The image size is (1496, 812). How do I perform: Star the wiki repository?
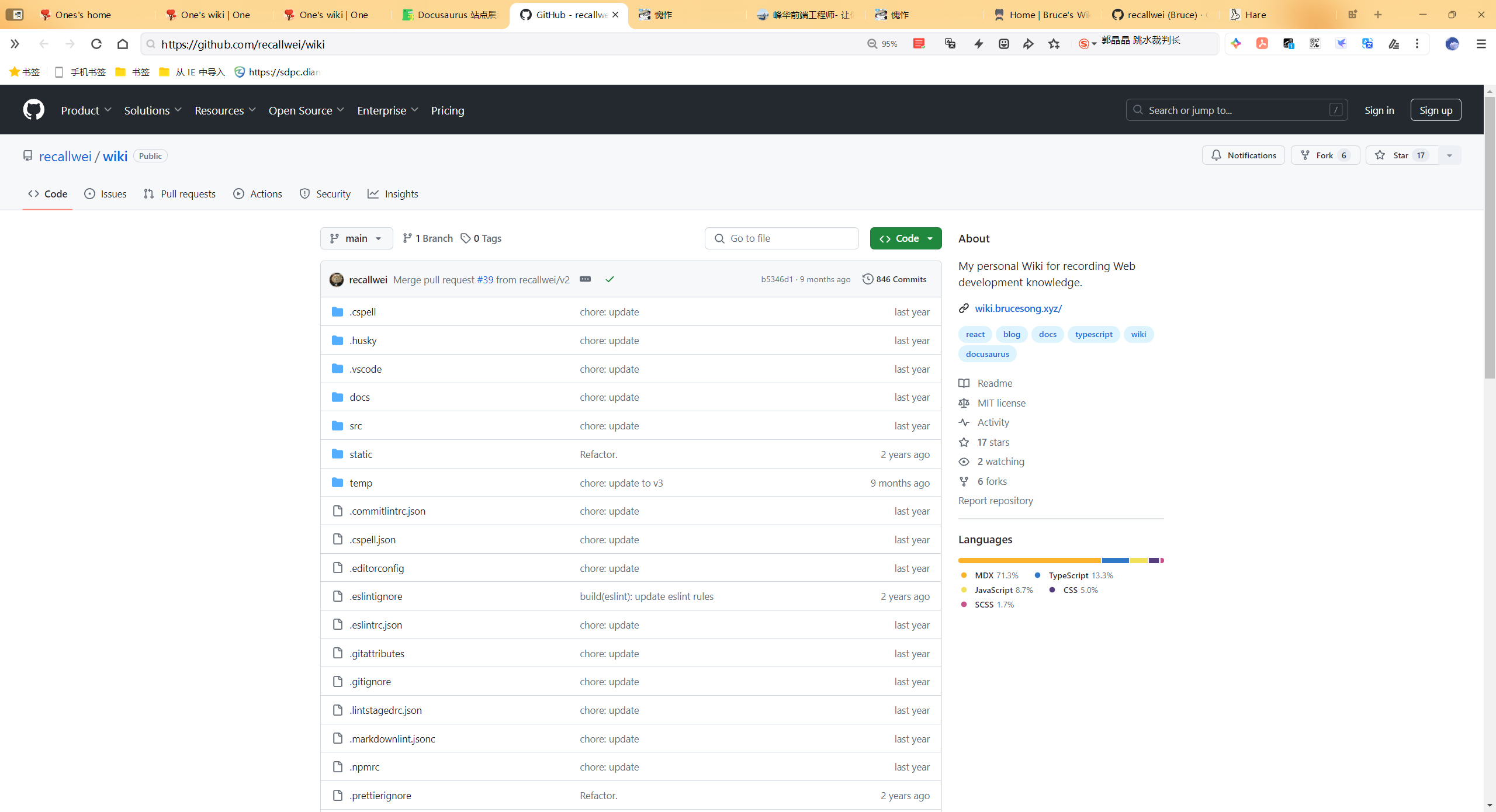1402,155
